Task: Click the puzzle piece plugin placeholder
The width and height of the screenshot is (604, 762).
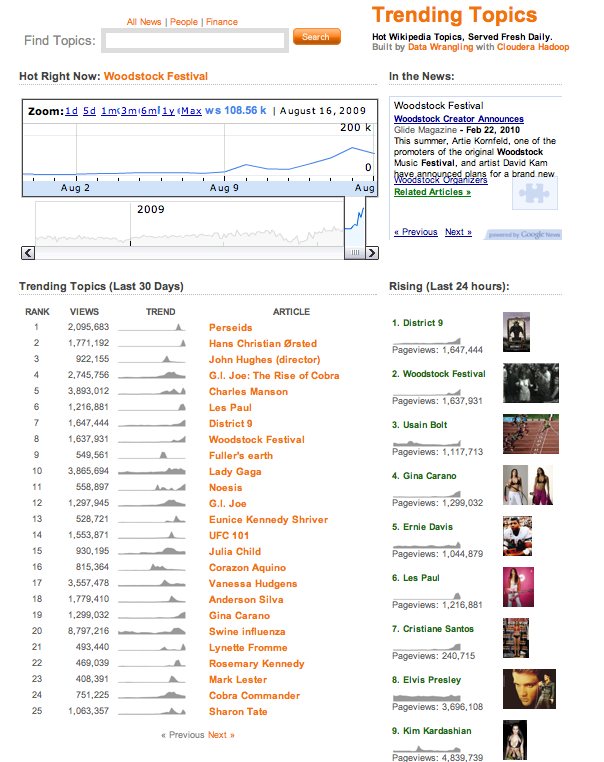Action: (535, 193)
